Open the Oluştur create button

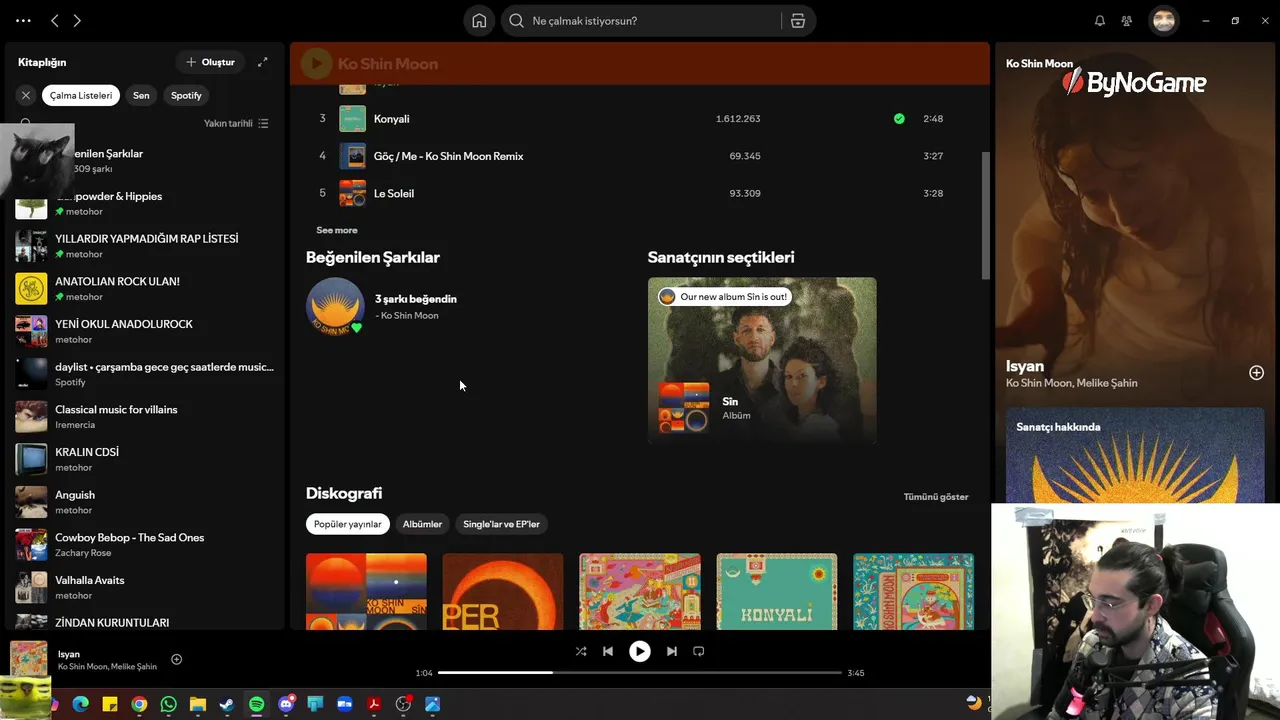point(210,62)
